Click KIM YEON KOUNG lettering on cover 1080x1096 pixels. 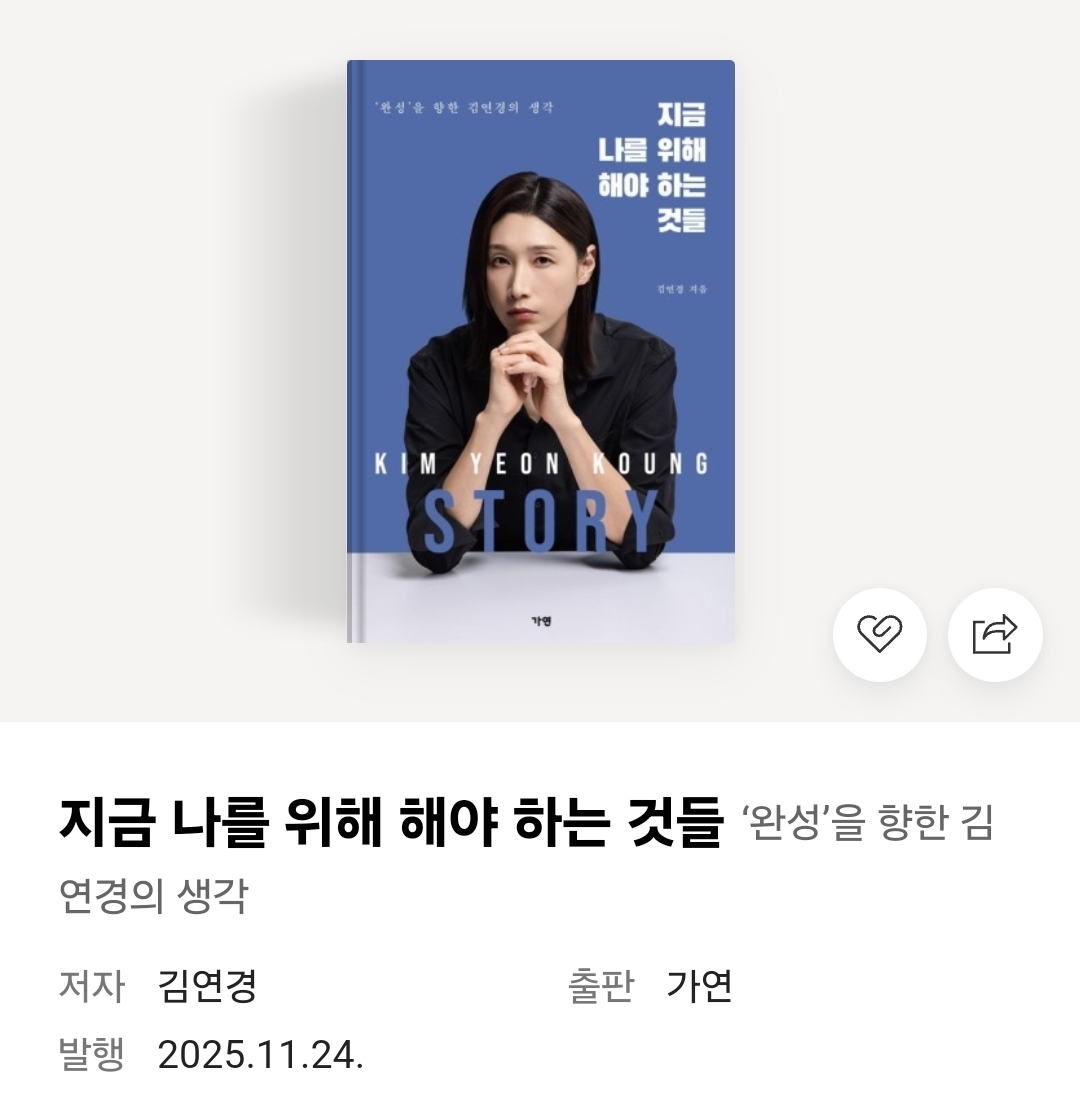coord(542,465)
